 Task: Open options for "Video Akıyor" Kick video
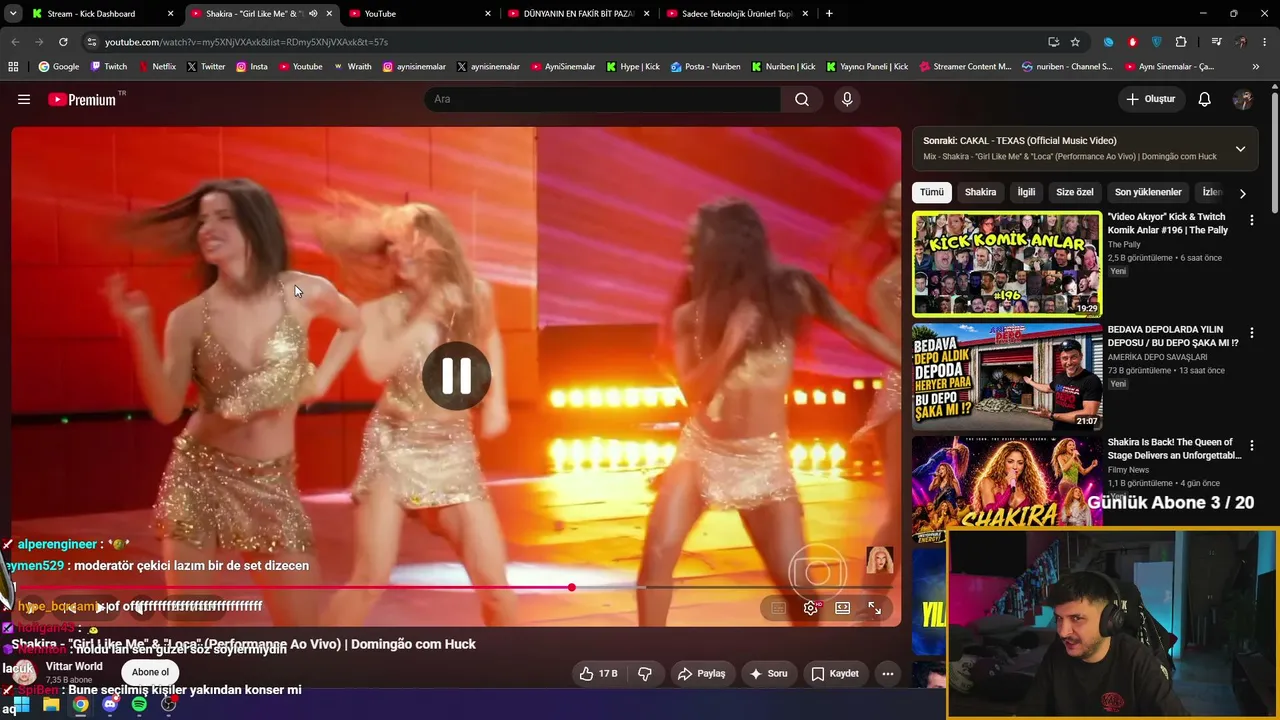pos(1251,220)
